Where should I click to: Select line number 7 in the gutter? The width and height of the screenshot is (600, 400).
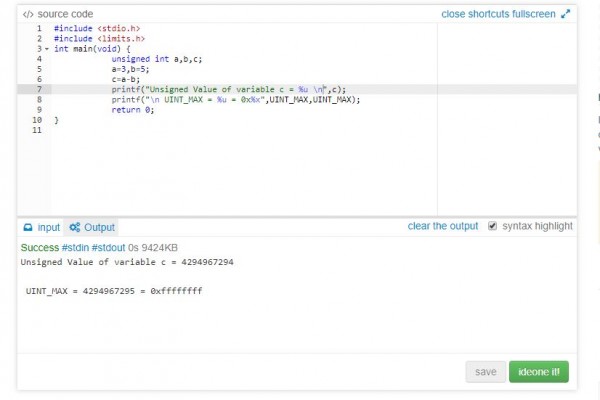point(38,89)
